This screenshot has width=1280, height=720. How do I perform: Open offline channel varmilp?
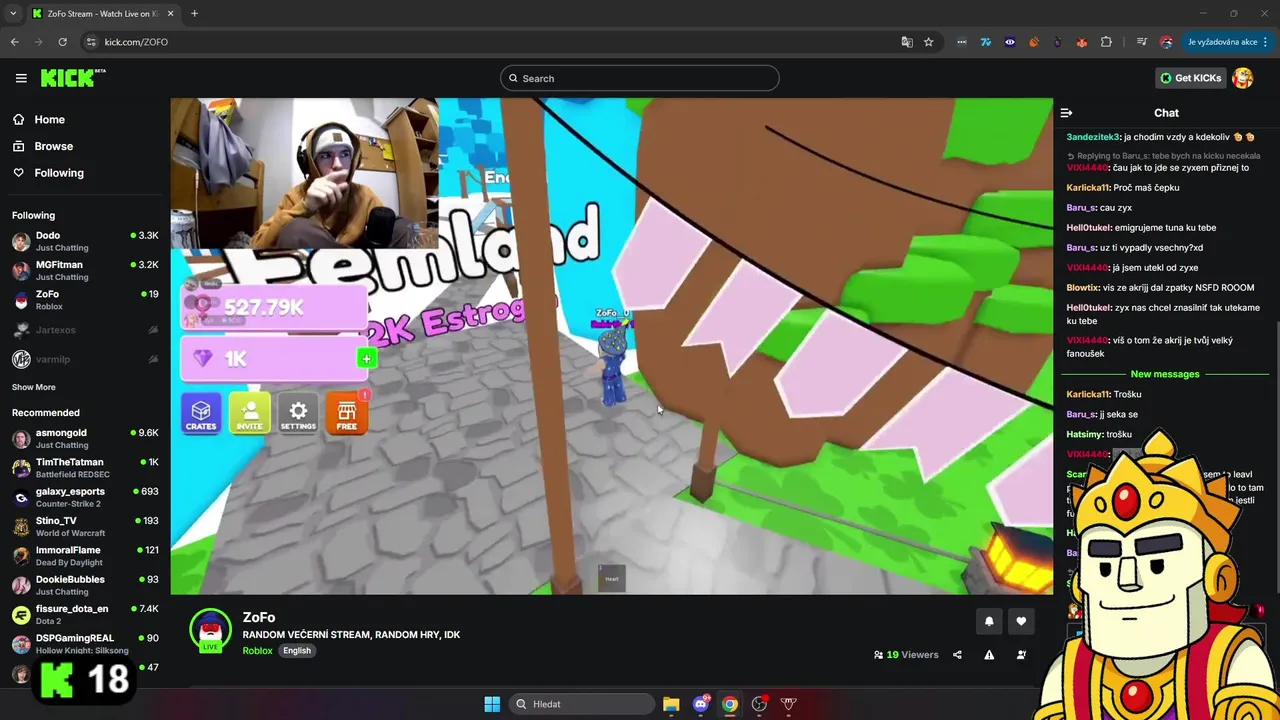click(x=85, y=359)
